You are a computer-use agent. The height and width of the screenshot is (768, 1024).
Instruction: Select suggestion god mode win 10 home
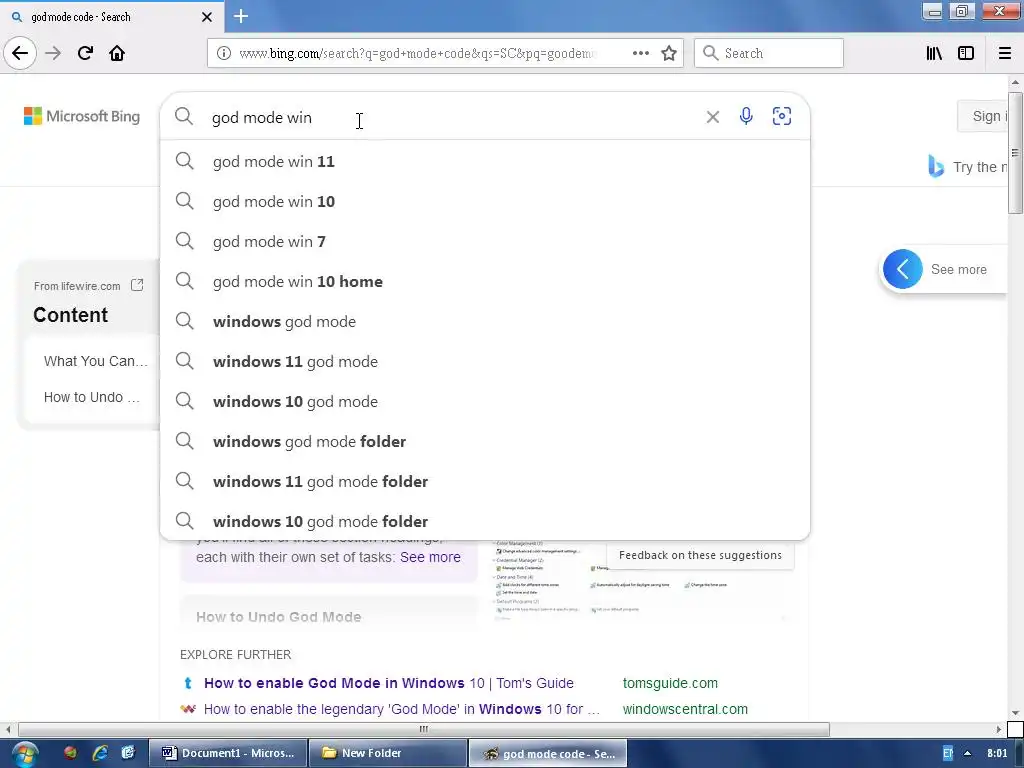485,281
